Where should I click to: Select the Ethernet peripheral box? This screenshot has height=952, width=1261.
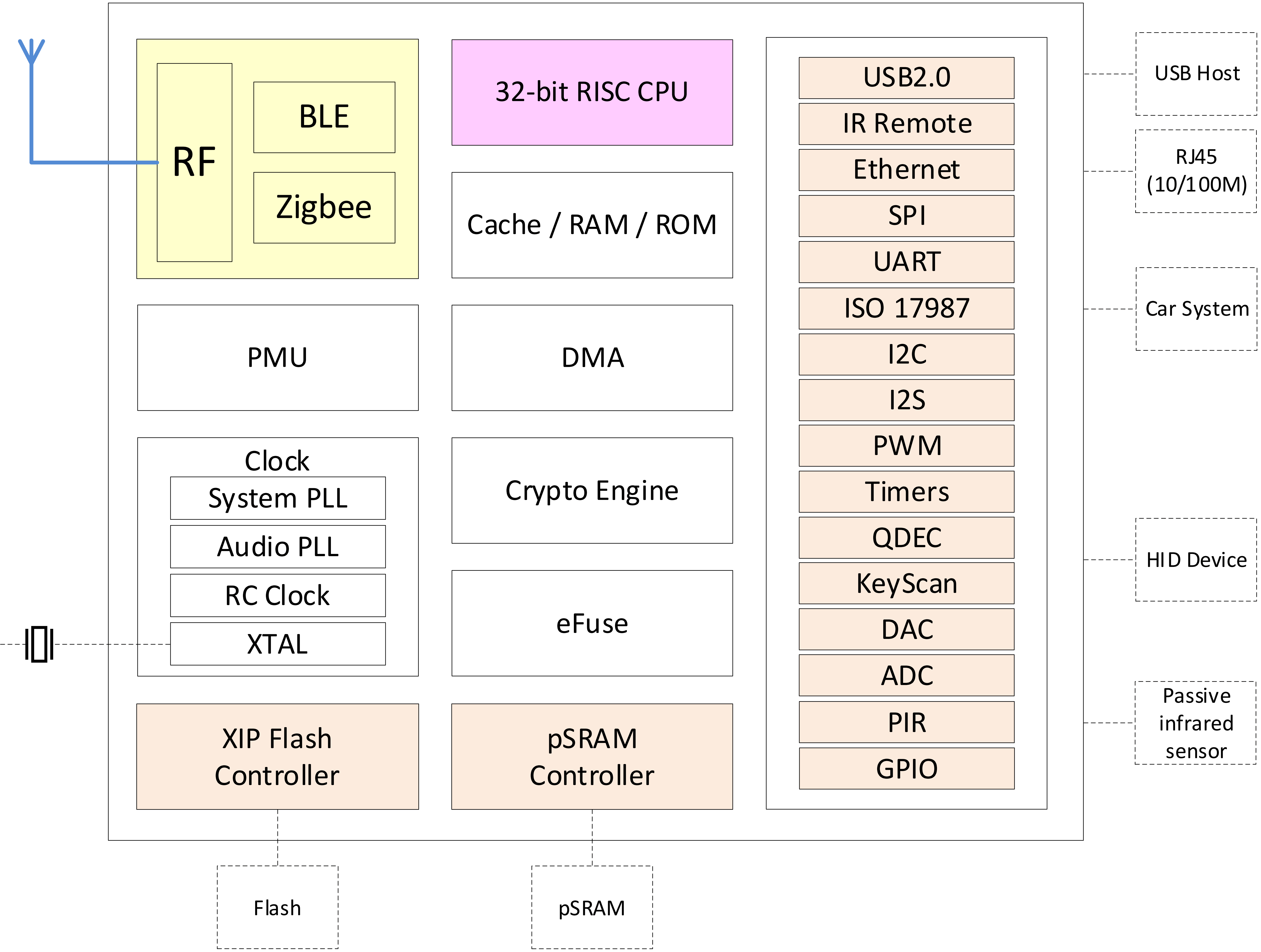(x=906, y=170)
